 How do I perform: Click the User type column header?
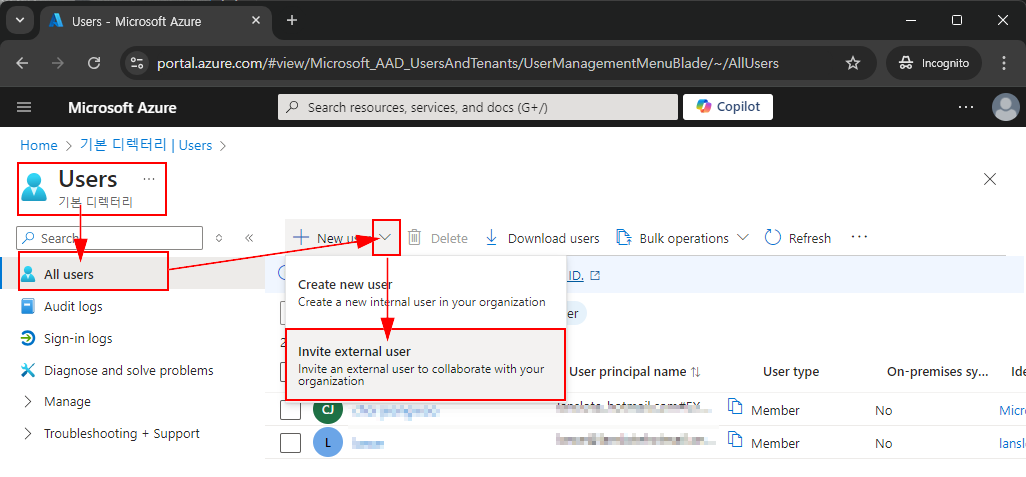pyautogui.click(x=790, y=372)
